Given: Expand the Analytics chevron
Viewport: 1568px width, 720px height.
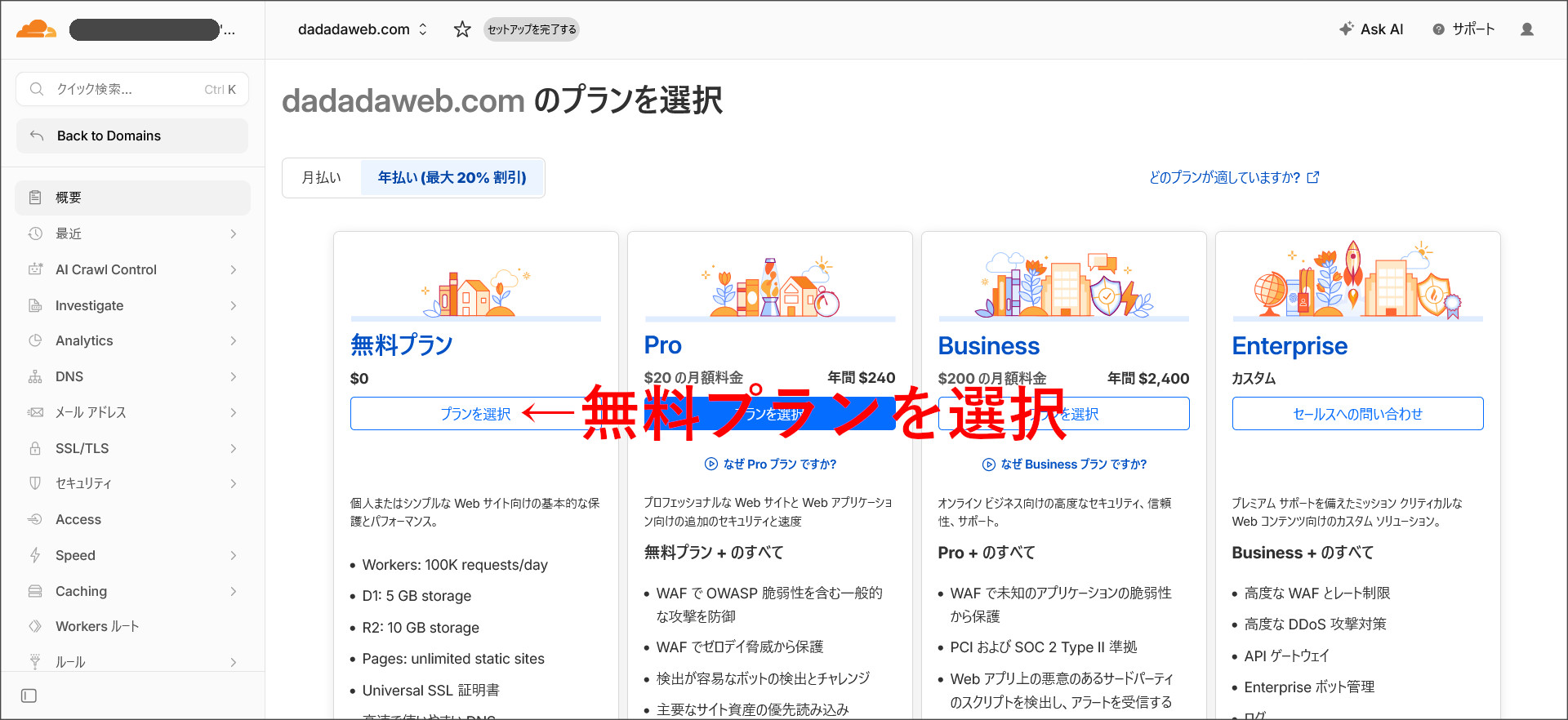Looking at the screenshot, I should coord(234,340).
